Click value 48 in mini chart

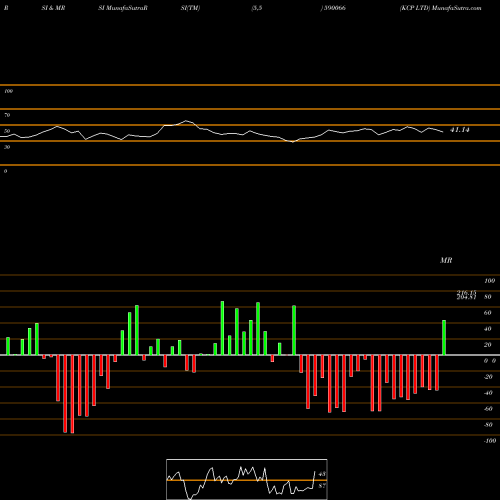(x=322, y=474)
